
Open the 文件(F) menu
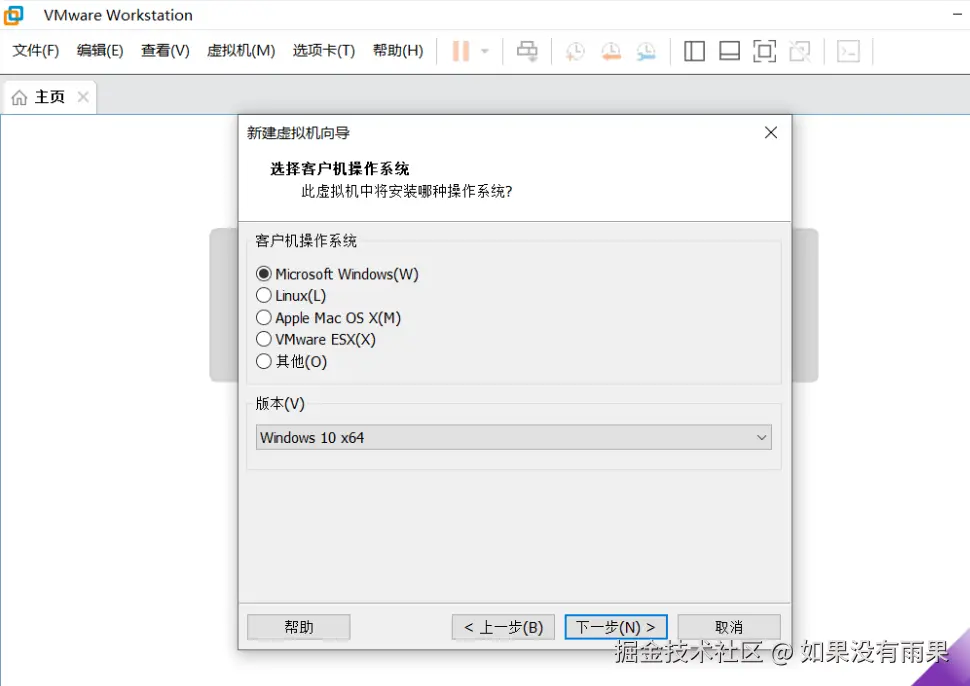coord(35,51)
